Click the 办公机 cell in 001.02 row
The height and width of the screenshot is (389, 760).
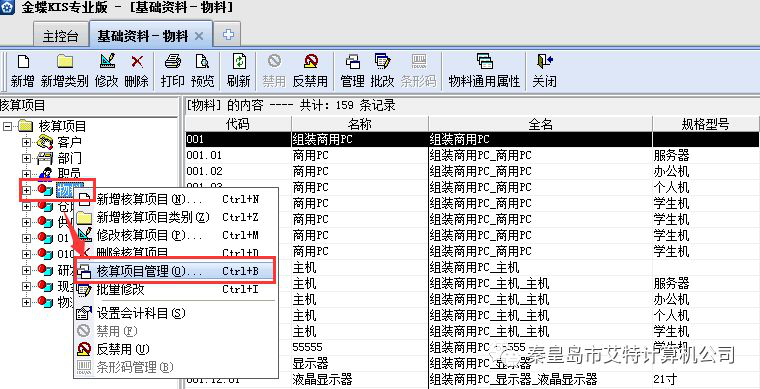tap(706, 171)
